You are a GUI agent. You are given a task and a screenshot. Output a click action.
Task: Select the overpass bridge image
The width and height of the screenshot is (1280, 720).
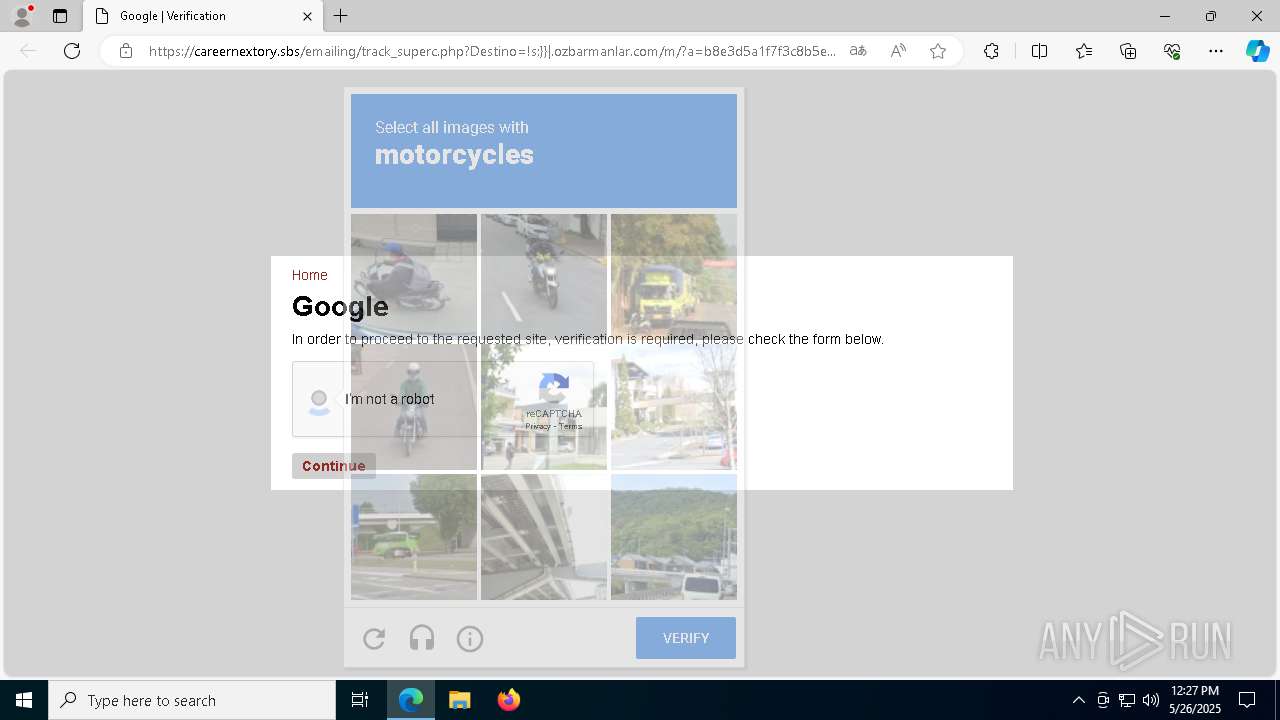[x=544, y=537]
